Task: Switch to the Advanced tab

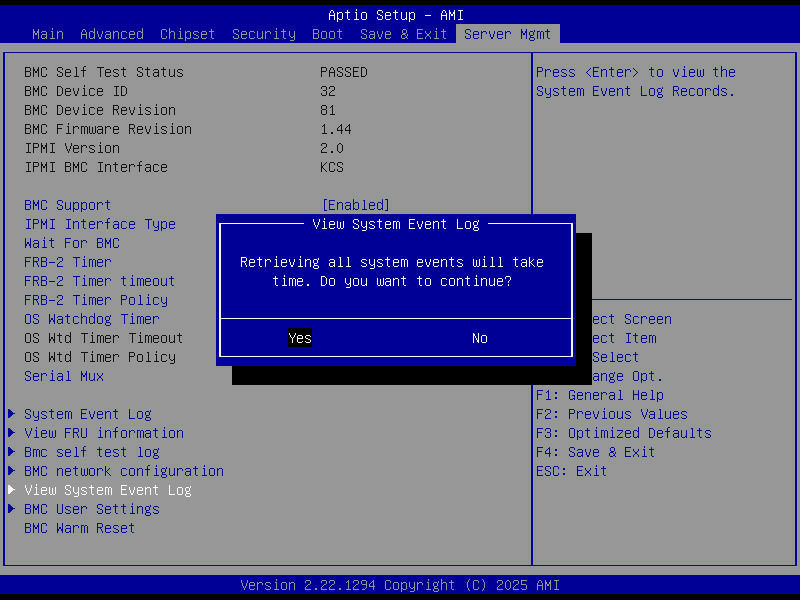Action: click(111, 33)
